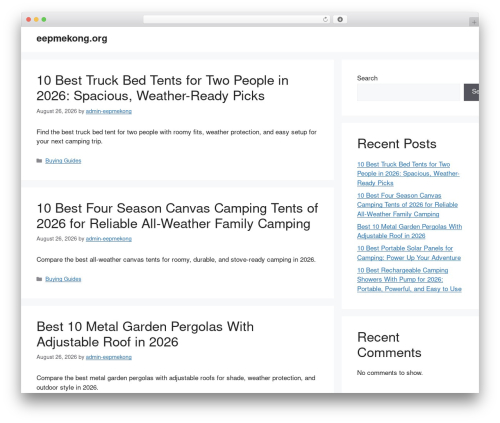Open Recent Posts link for Truck Bed Tents
The width and height of the screenshot is (500, 423).
(x=408, y=174)
